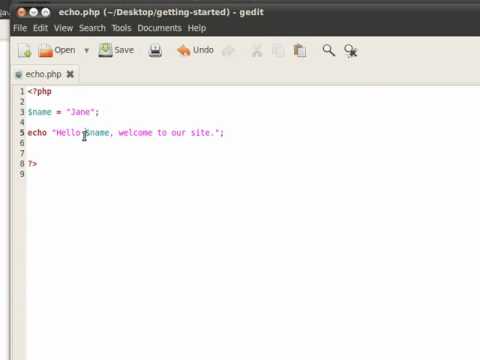The width and height of the screenshot is (480, 360).
Task: Undo the last edit
Action: (195, 50)
